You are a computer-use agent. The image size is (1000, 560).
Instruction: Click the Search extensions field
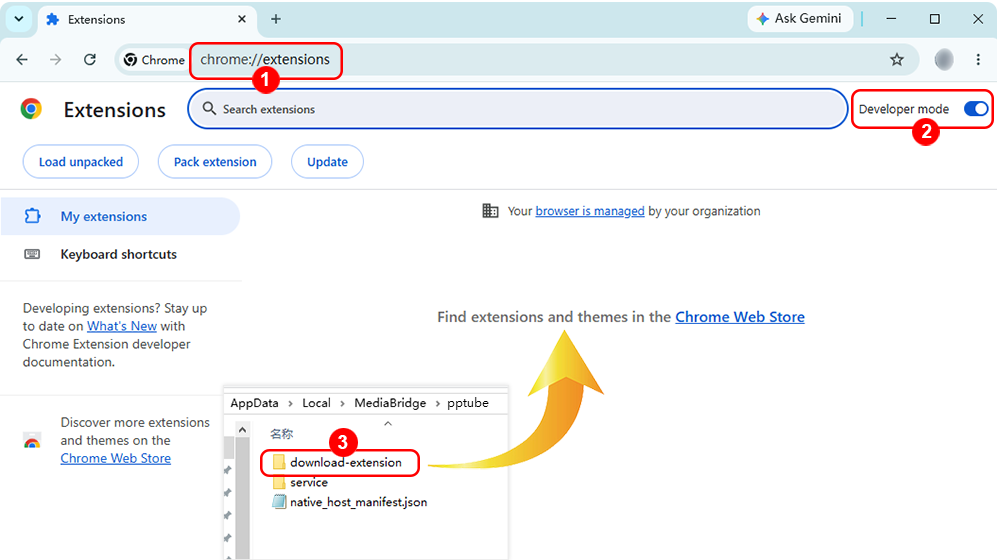click(517, 109)
